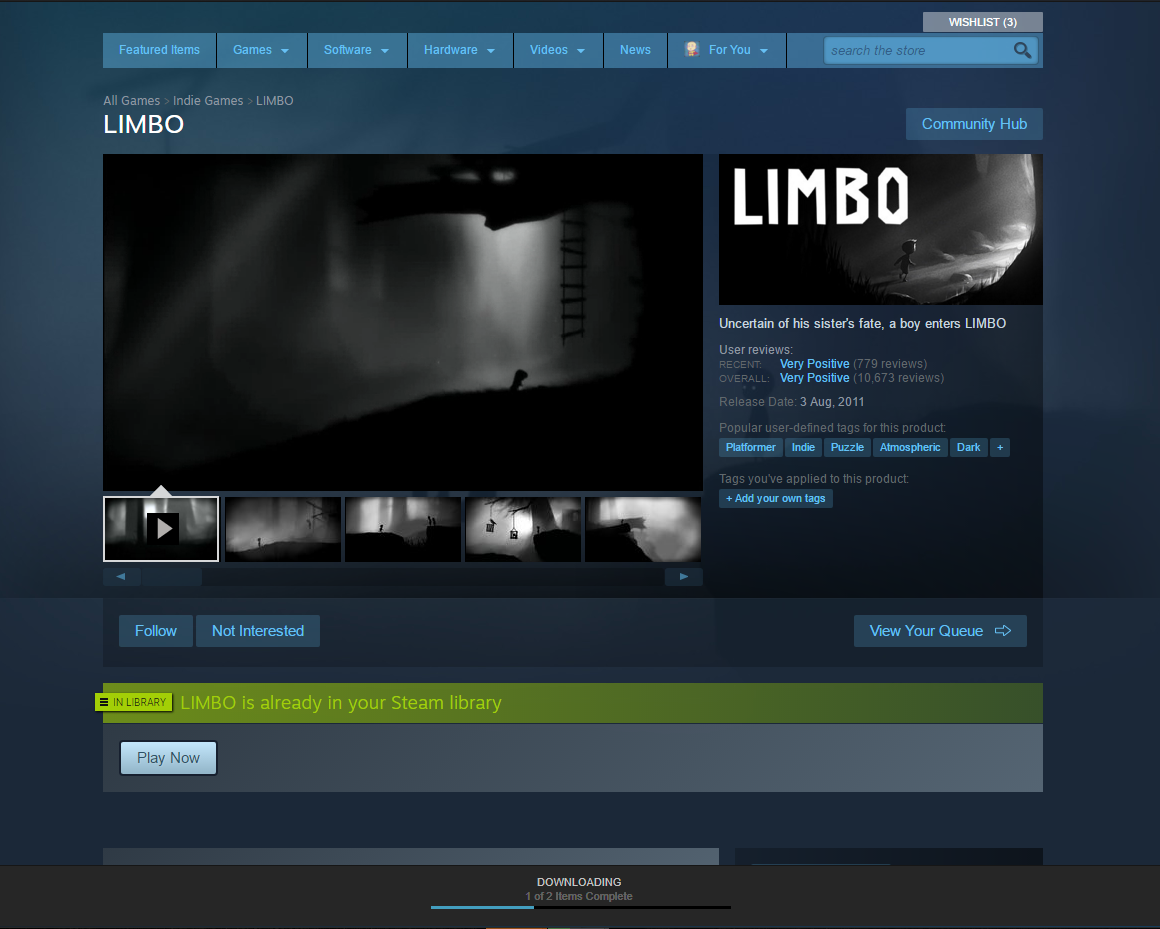This screenshot has height=929, width=1160.
Task: Open the Software dropdown menu
Action: click(357, 50)
